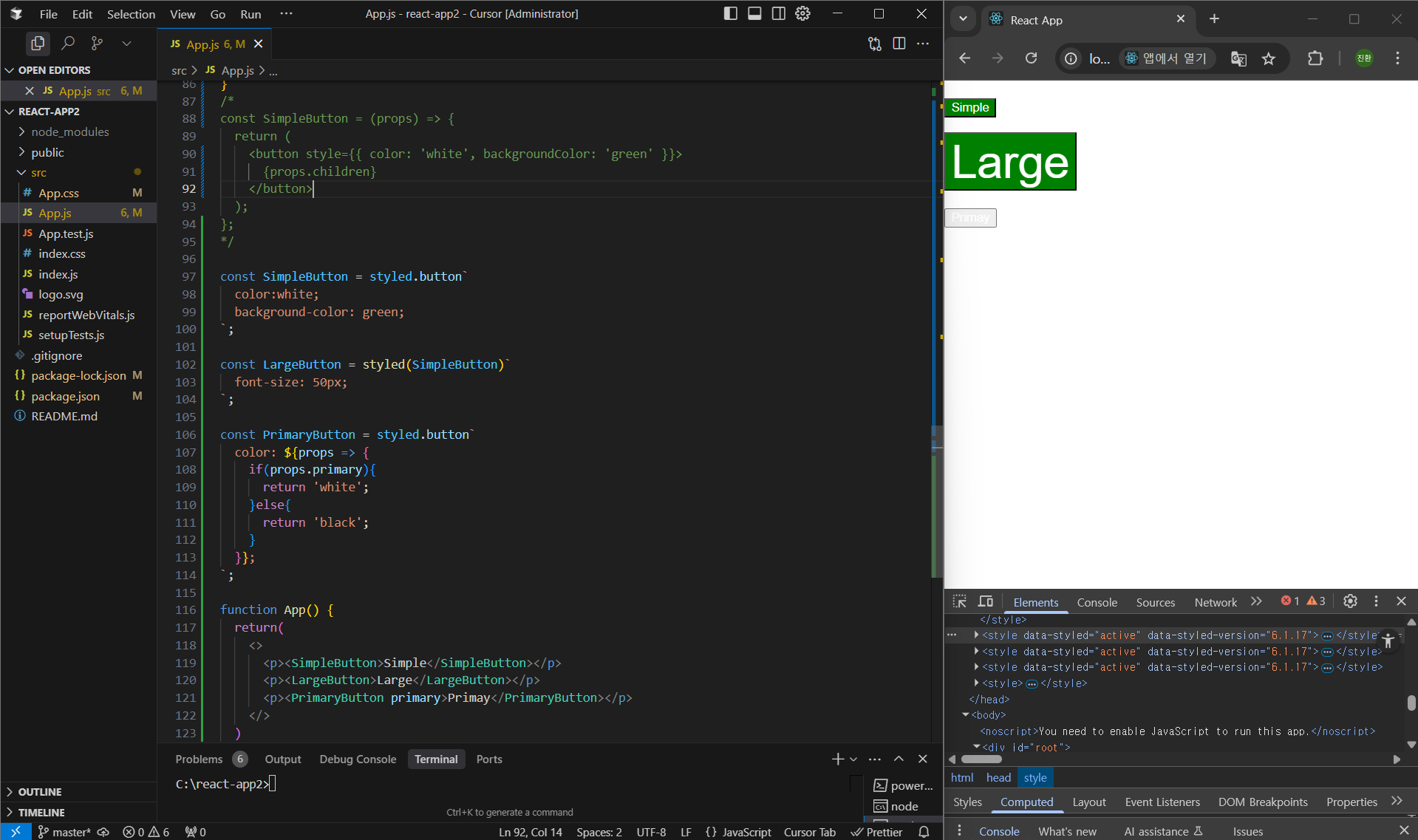Expand the OUTLINE section

click(40, 791)
